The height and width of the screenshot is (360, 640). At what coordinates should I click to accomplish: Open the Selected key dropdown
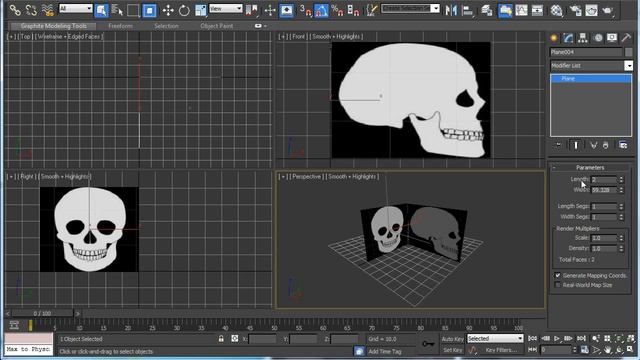click(495, 338)
